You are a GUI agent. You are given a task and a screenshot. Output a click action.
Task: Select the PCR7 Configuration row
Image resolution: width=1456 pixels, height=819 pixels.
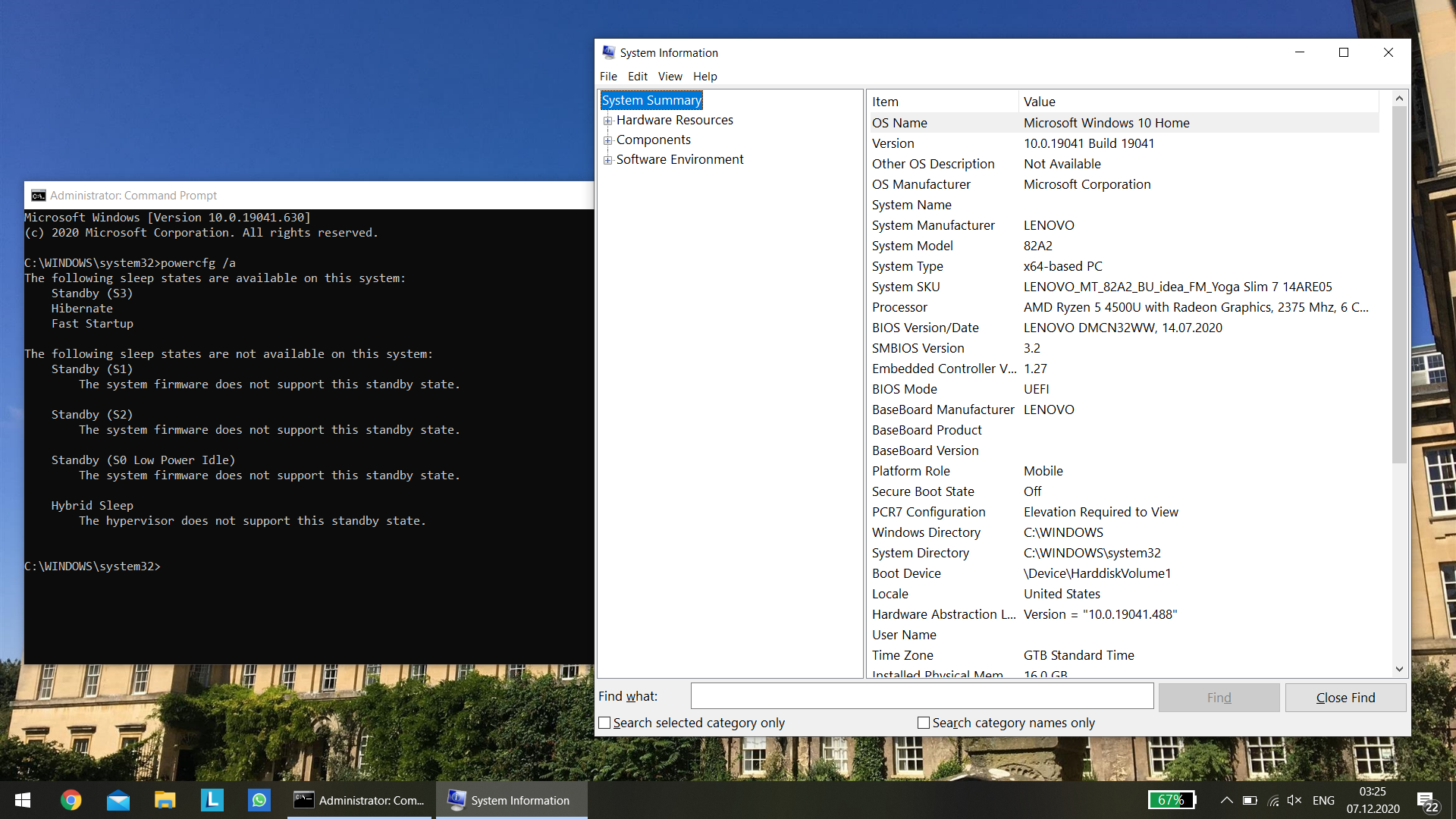(x=1124, y=512)
